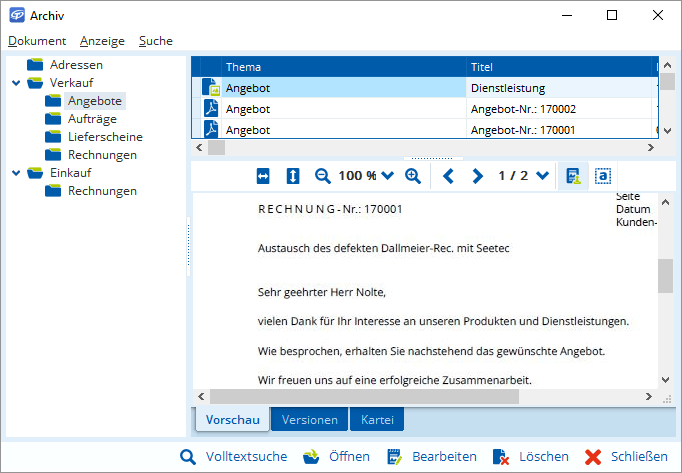Screen dimensions: 682x473
Task: Click the preview vertical scrollbar thumb
Action: click(665, 275)
